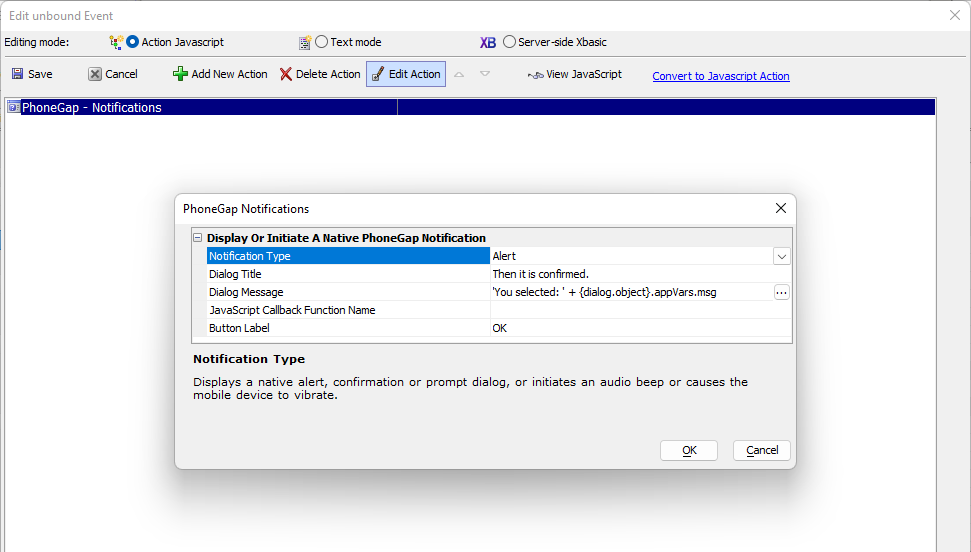Screen dimensions: 971x552
Task: Click the Text mode notepad icon
Action: (x=305, y=42)
